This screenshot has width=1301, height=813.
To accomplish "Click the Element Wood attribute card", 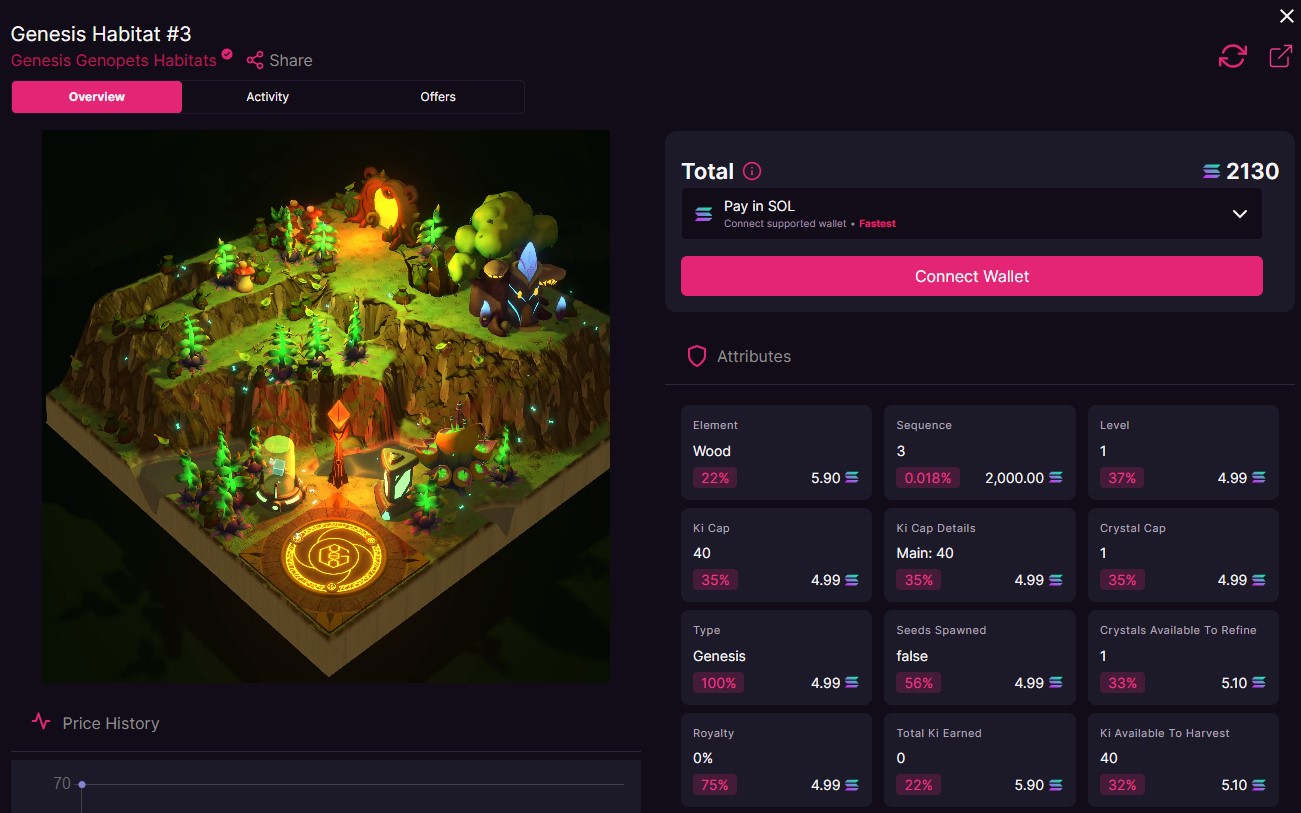I will click(776, 452).
